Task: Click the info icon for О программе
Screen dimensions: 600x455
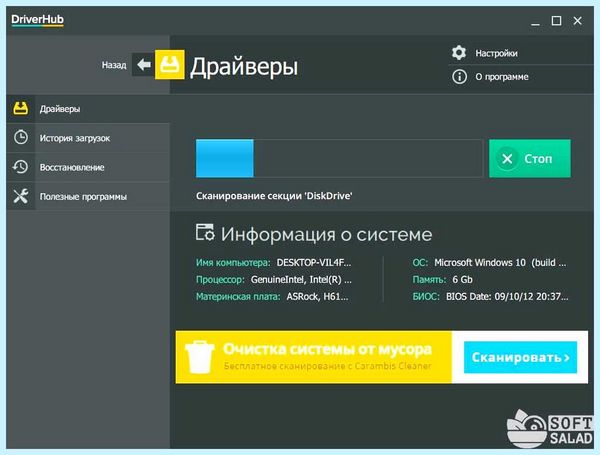Action: [459, 77]
